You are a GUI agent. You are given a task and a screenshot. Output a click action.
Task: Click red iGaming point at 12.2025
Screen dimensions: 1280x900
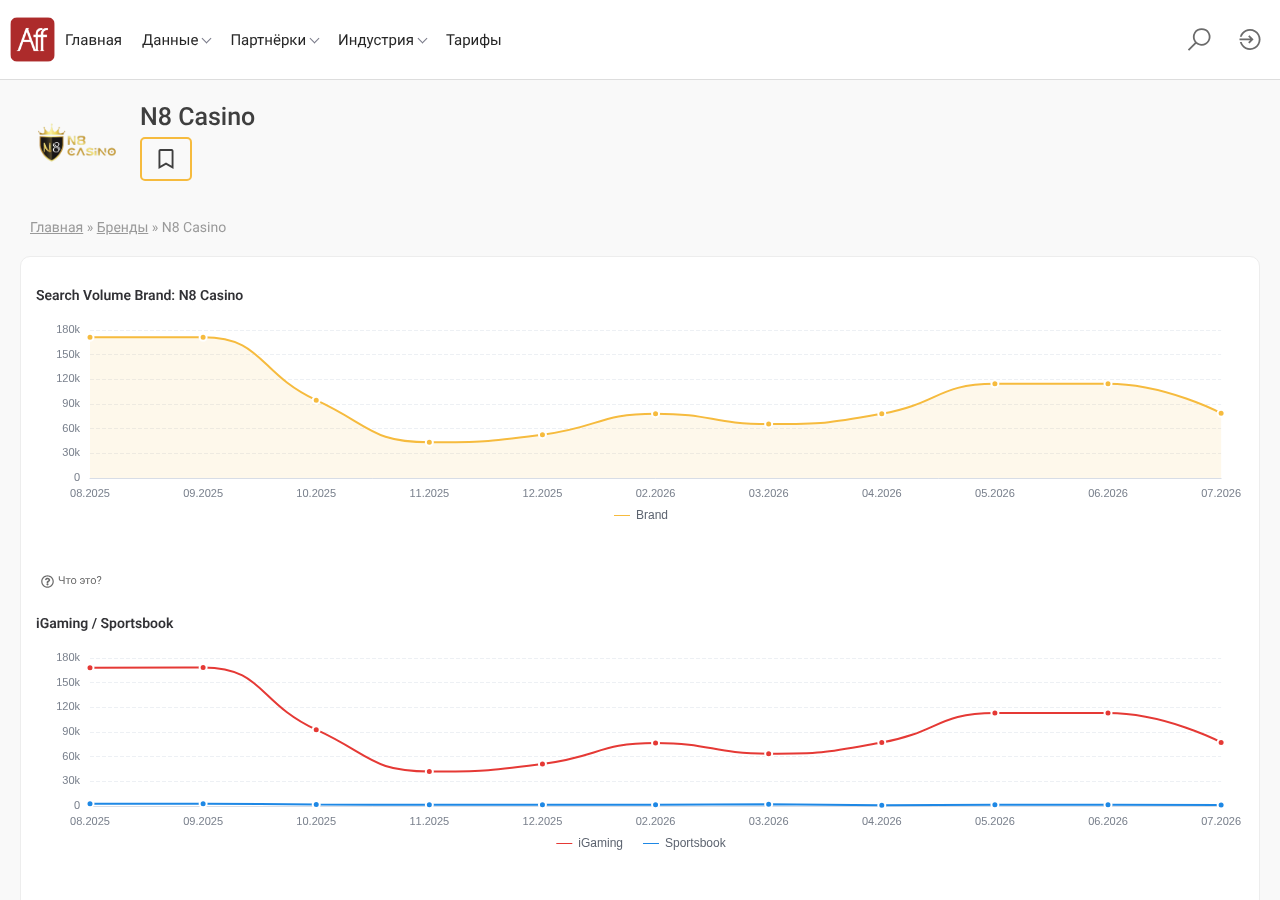point(542,763)
